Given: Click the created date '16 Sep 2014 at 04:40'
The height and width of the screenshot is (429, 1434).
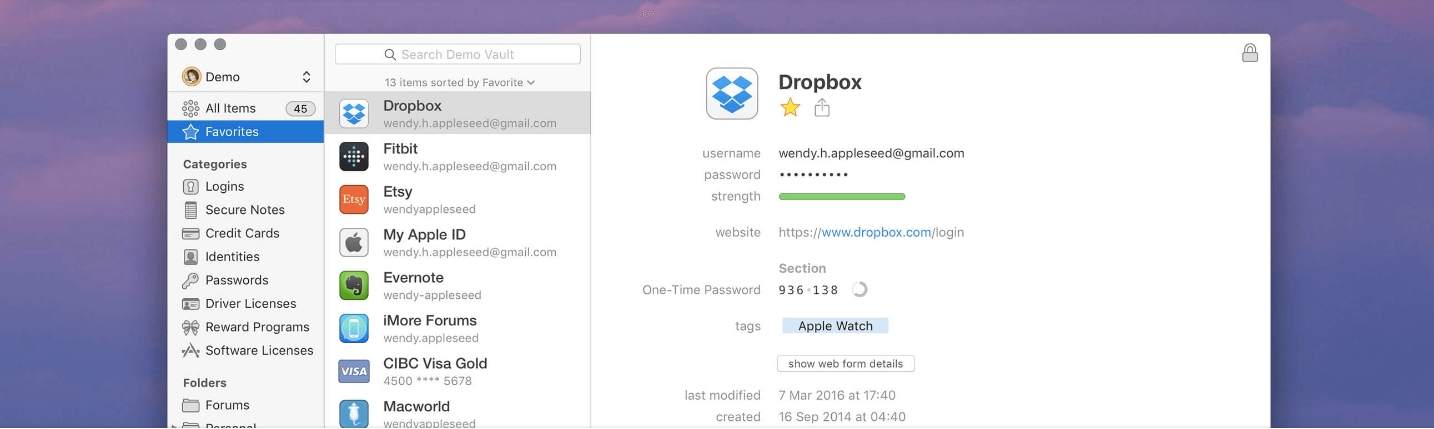Looking at the screenshot, I should [842, 417].
